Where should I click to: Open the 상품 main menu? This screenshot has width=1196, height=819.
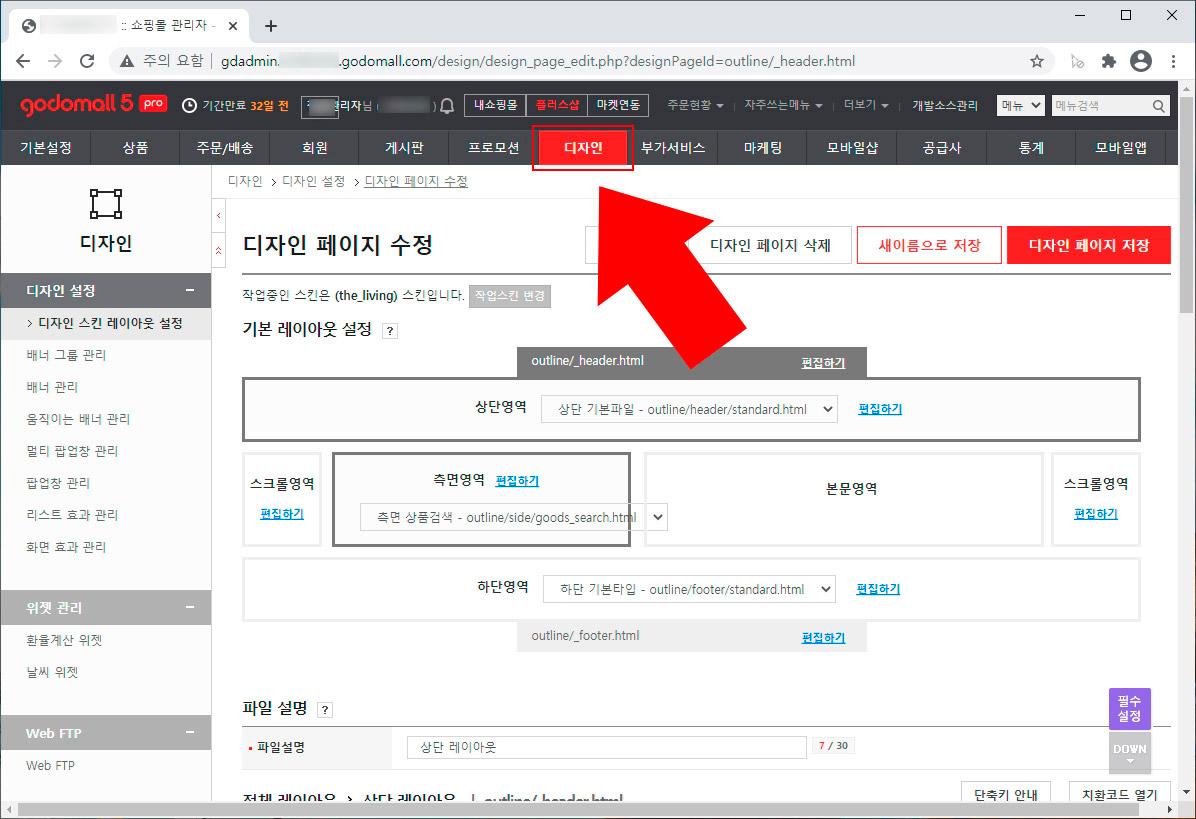click(x=135, y=148)
